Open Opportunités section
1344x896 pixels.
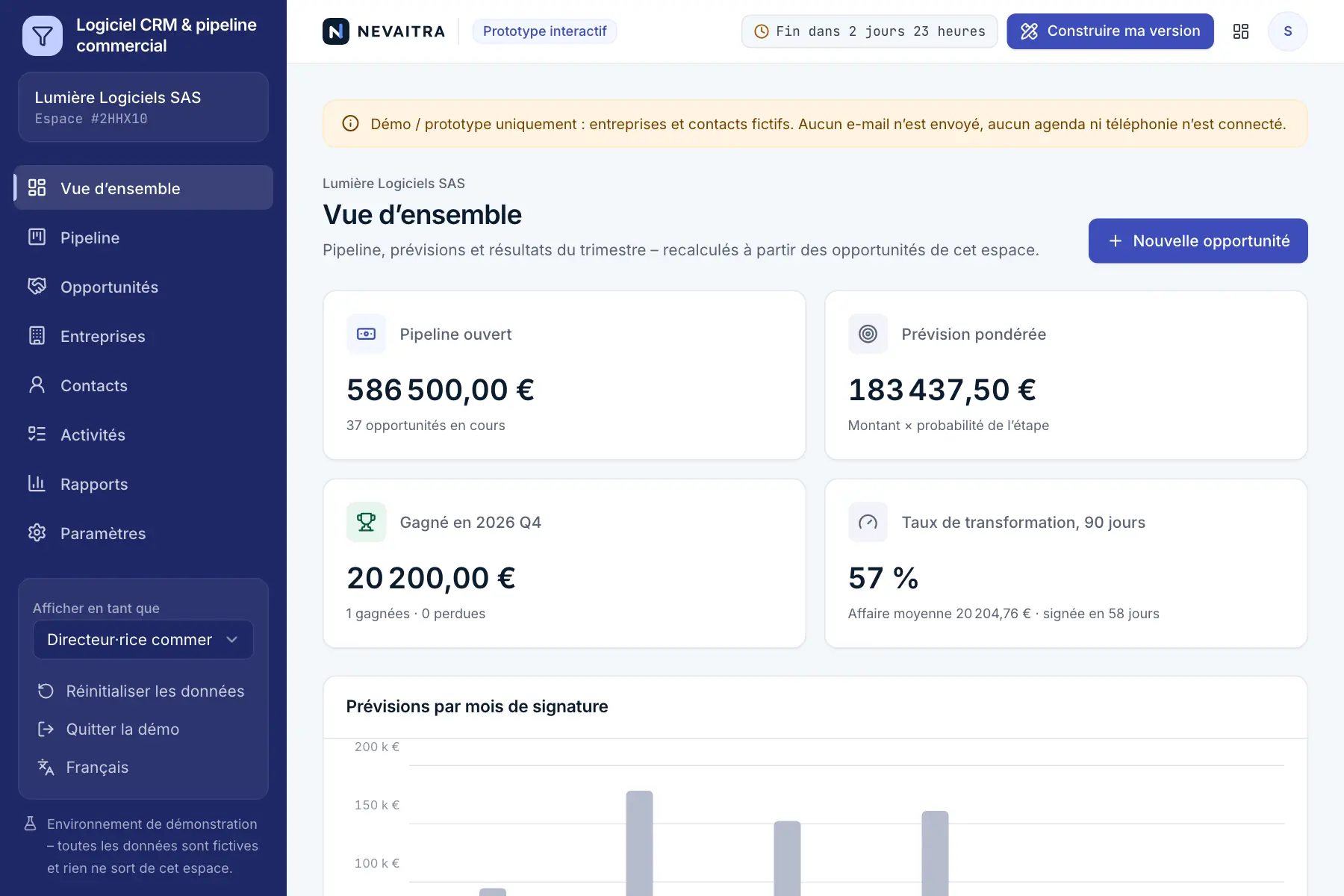(143, 287)
